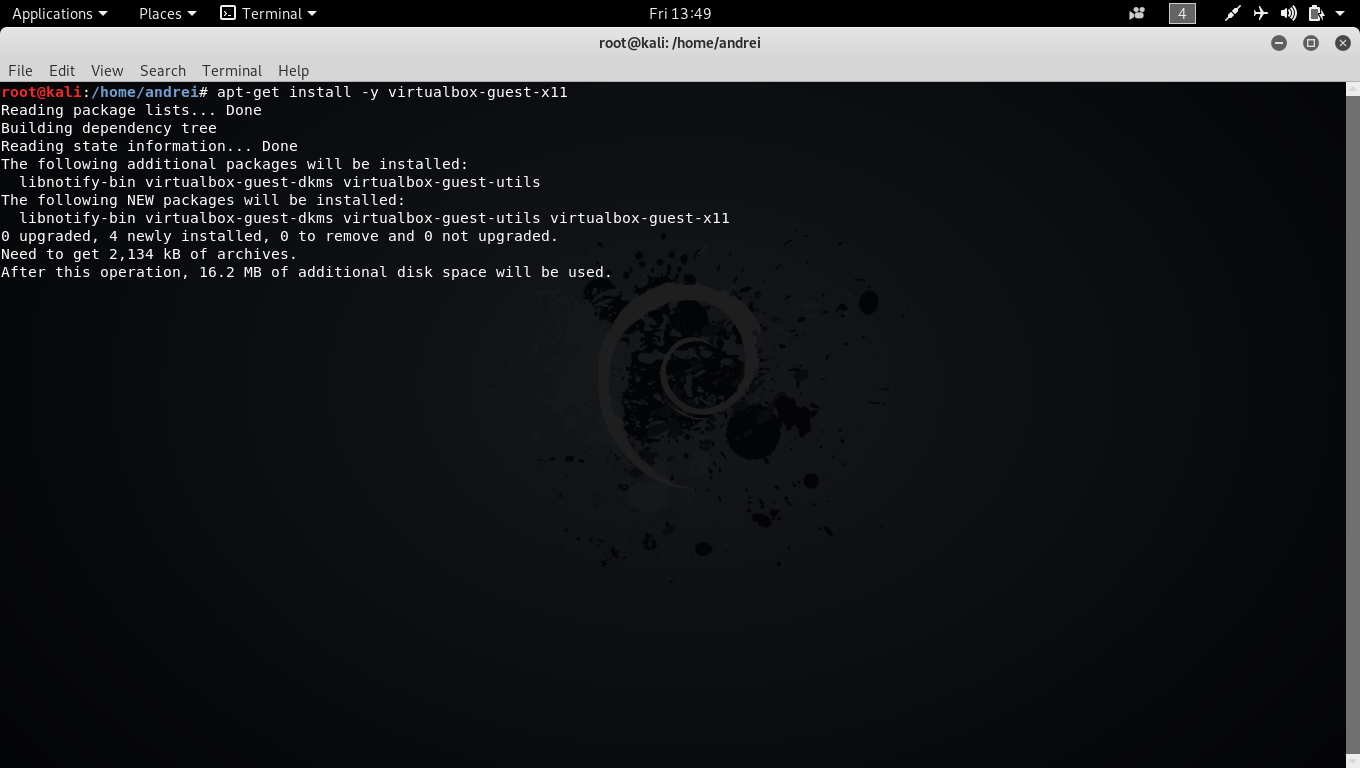Click the screen recorder camera icon

1136,13
